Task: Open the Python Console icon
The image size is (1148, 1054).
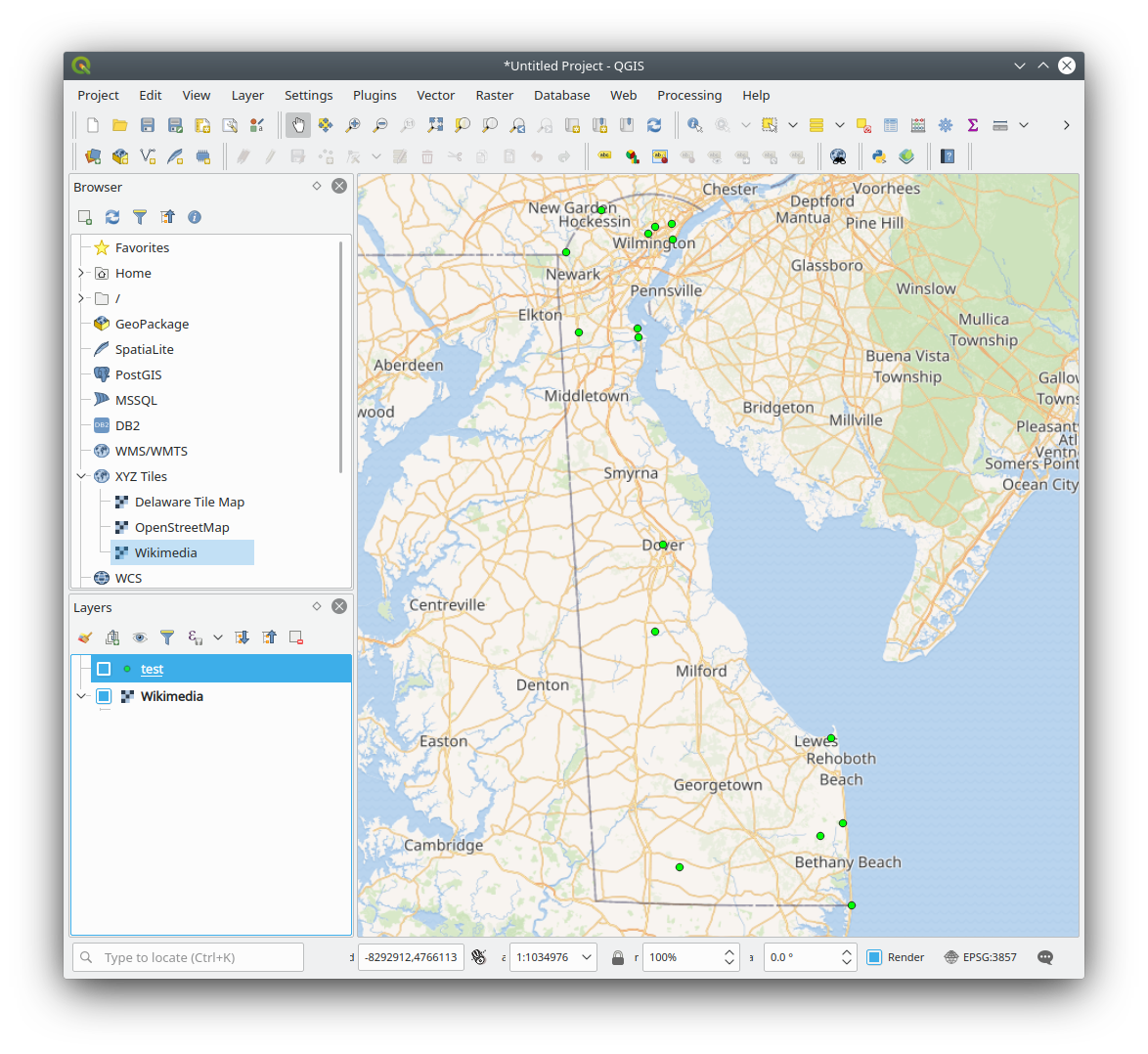Action: [878, 156]
